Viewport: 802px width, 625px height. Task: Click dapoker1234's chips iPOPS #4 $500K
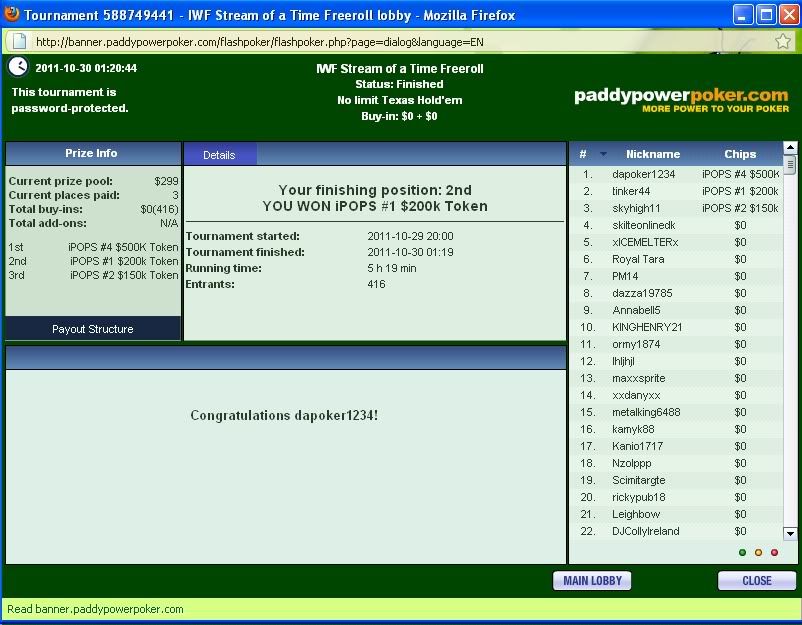tap(740, 174)
